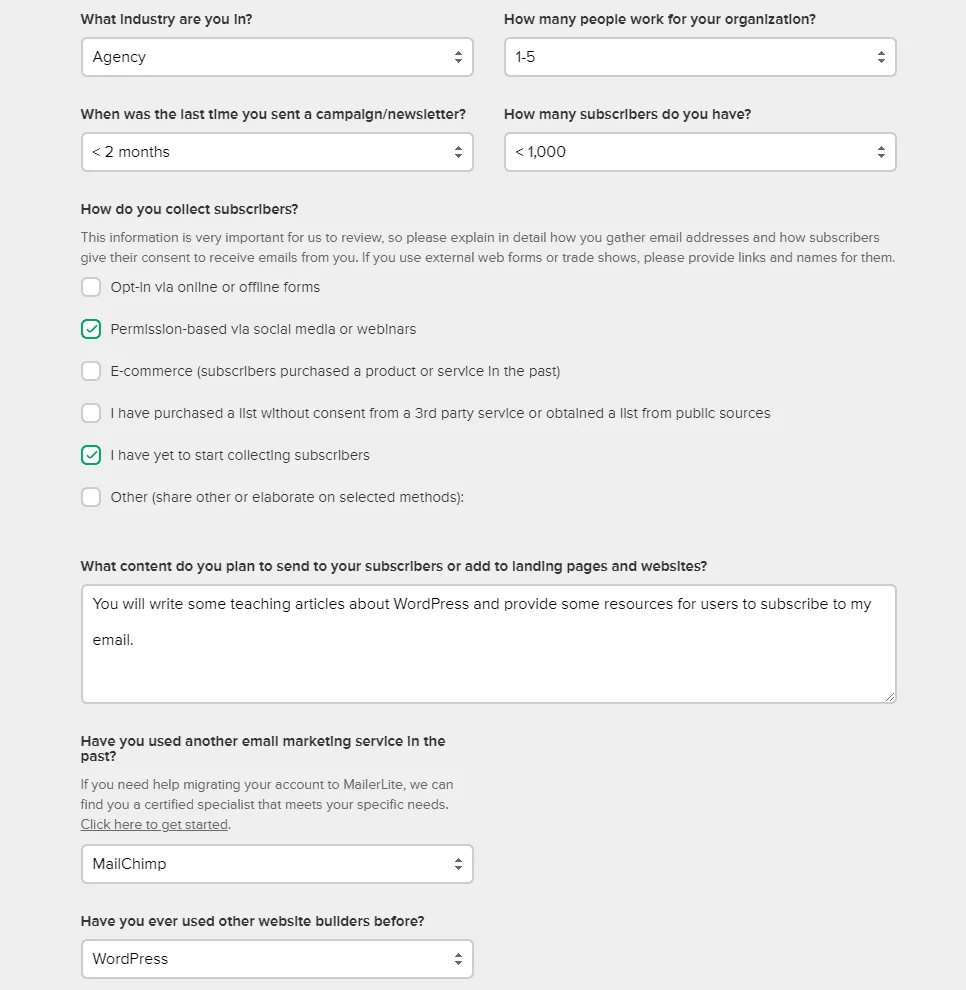Viewport: 966px width, 990px height.
Task: Open the last campaign sent dropdown
Action: click(277, 151)
